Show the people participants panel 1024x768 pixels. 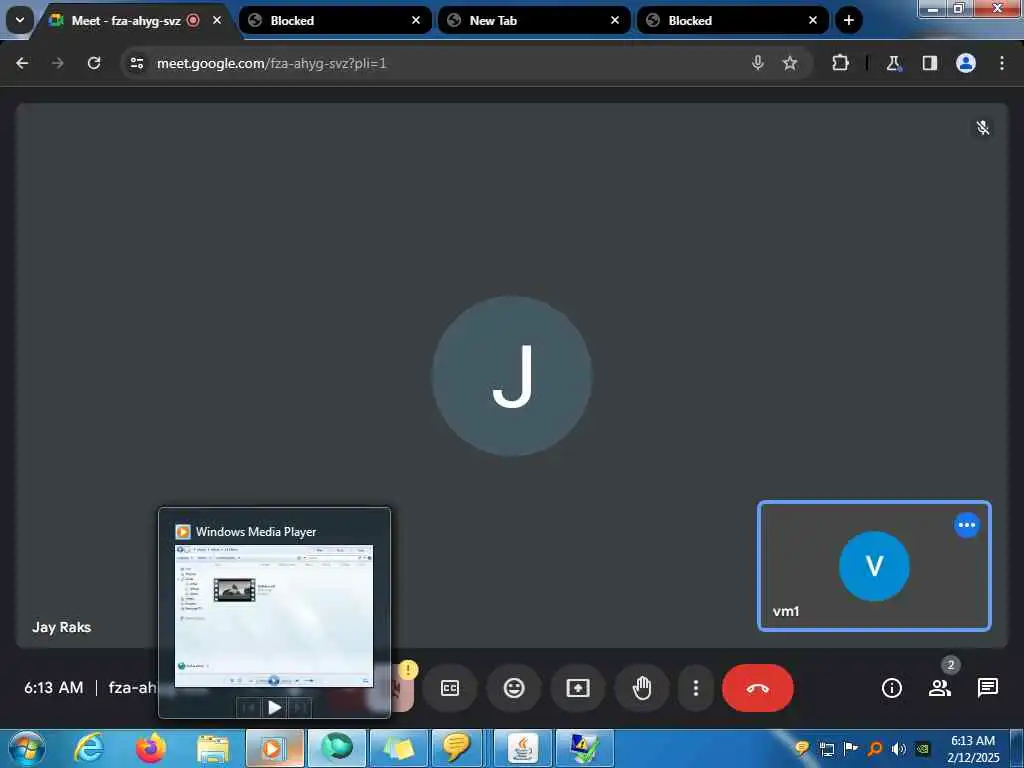point(940,688)
